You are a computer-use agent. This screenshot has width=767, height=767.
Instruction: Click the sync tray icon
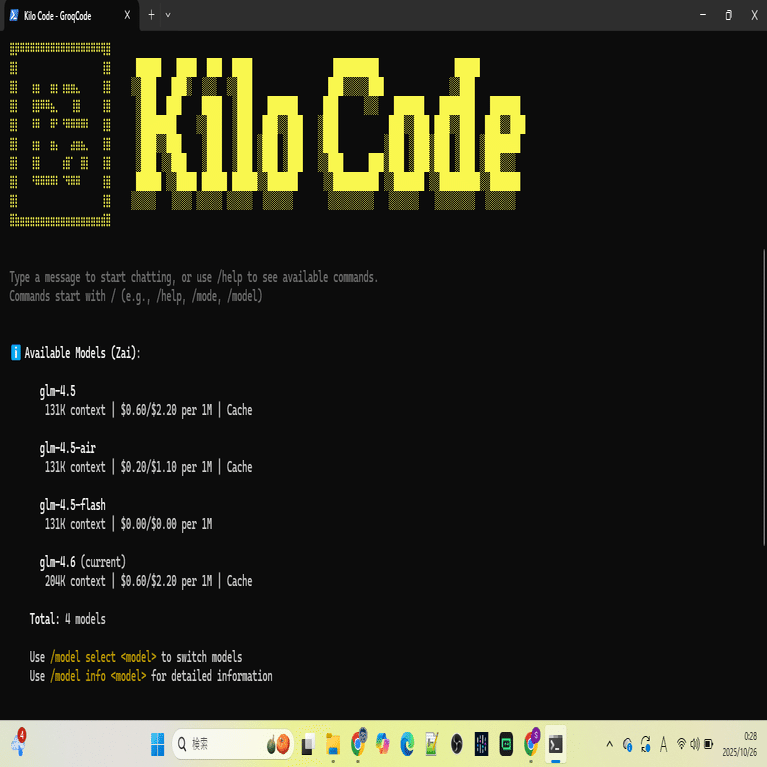tap(646, 744)
